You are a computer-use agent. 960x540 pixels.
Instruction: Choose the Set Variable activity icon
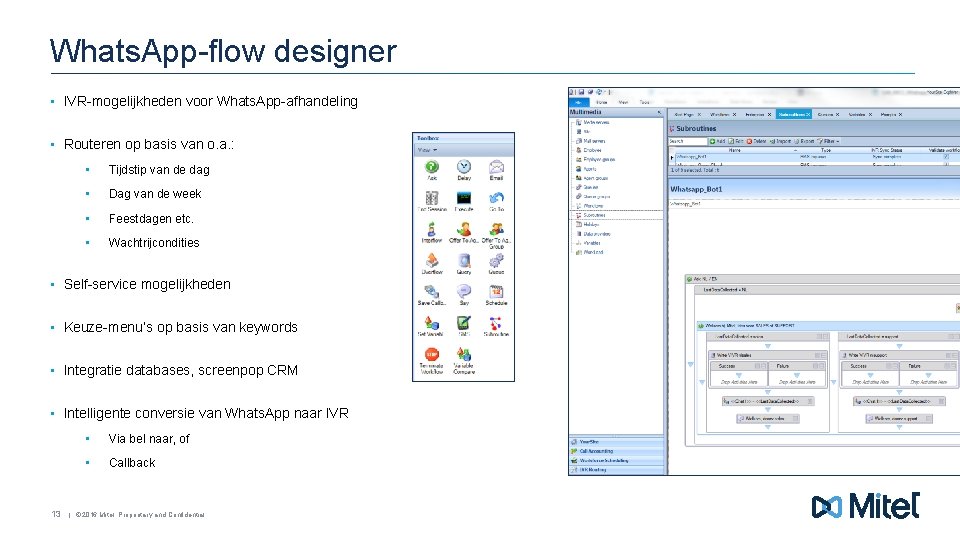pos(432,323)
